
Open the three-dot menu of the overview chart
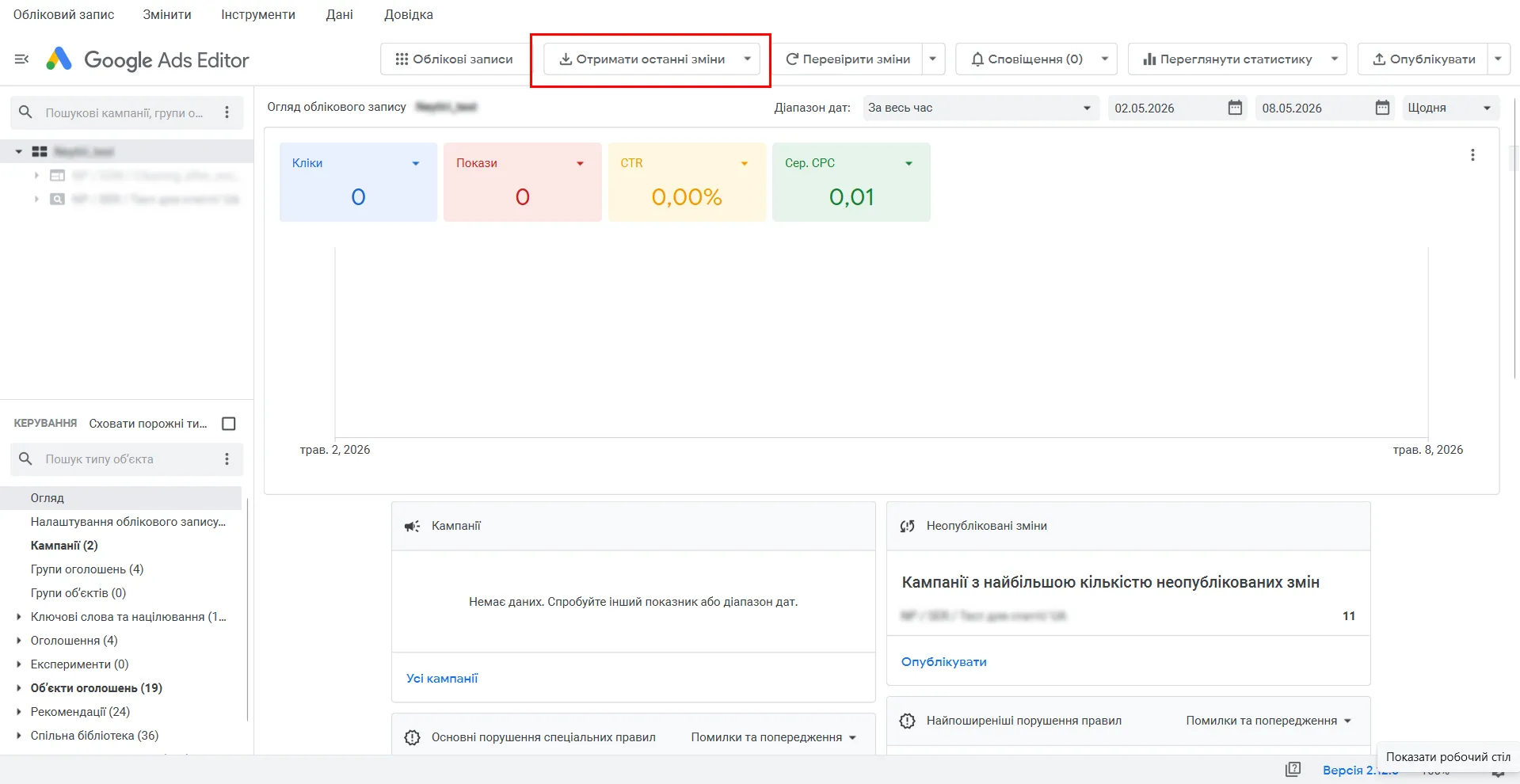(x=1472, y=155)
